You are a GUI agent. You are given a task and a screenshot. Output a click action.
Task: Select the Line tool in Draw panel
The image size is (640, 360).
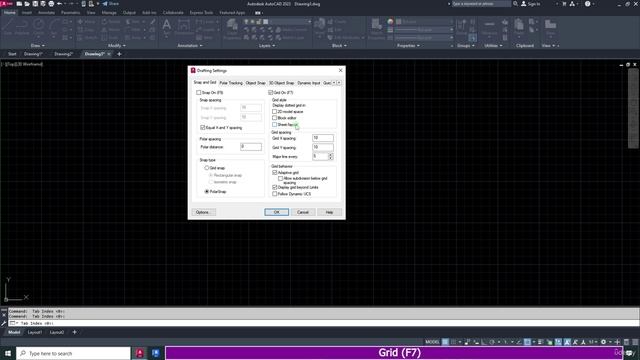click(x=8, y=26)
